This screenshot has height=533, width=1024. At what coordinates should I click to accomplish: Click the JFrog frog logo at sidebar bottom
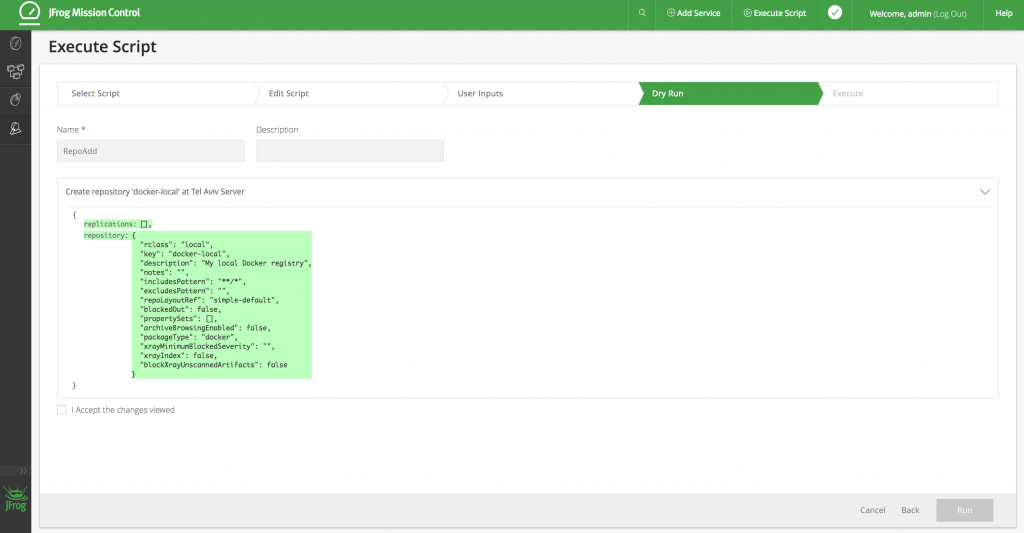16,499
